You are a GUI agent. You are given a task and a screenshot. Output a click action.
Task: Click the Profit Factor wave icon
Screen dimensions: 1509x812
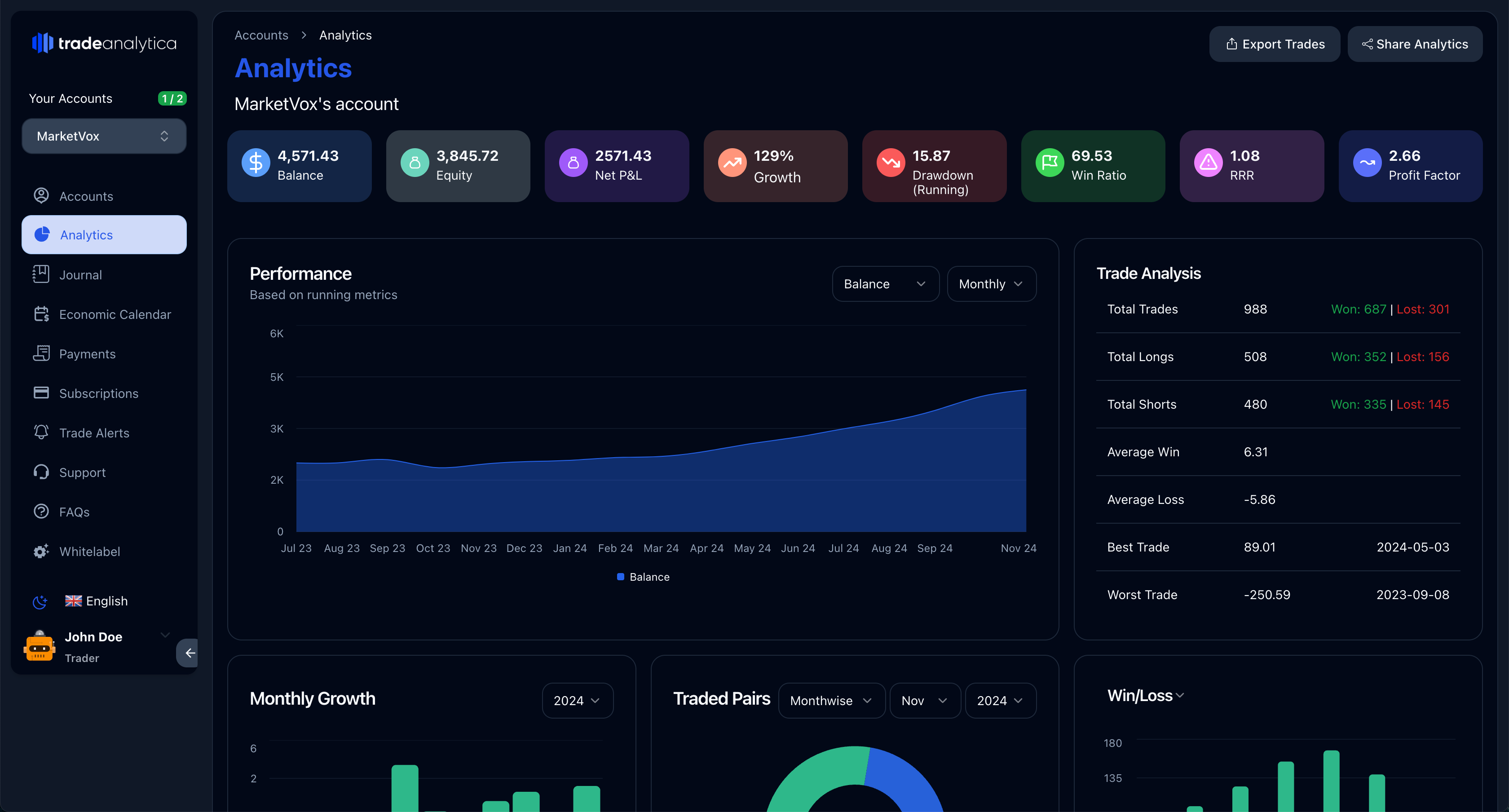click(x=1367, y=162)
